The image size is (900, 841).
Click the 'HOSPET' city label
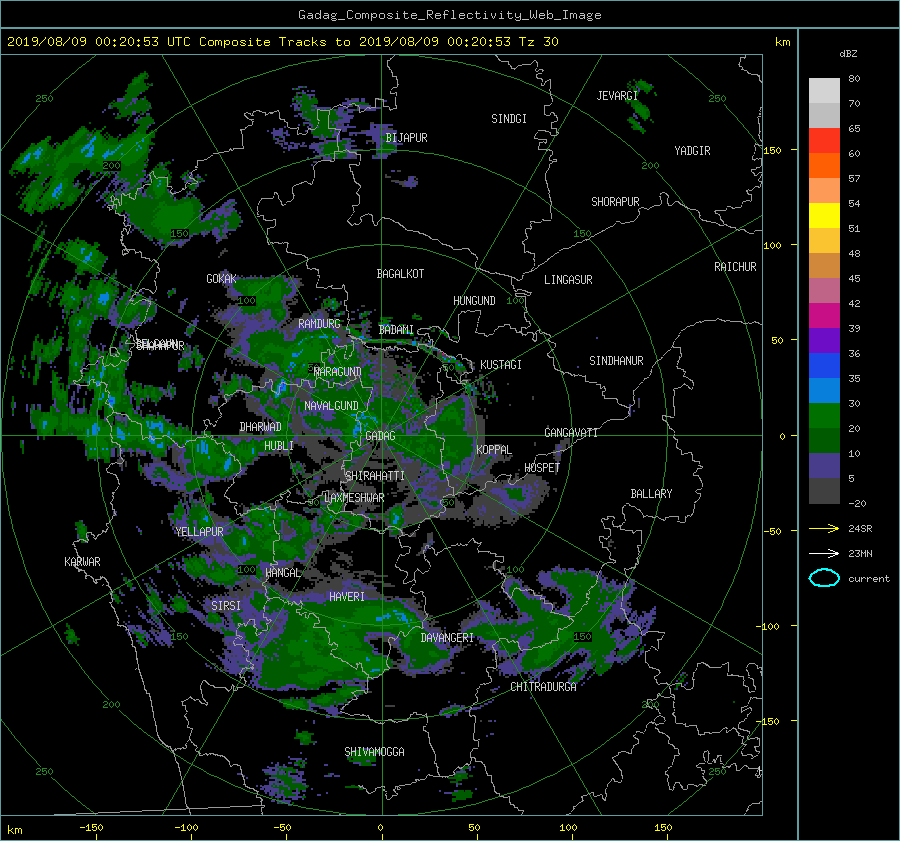(542, 468)
